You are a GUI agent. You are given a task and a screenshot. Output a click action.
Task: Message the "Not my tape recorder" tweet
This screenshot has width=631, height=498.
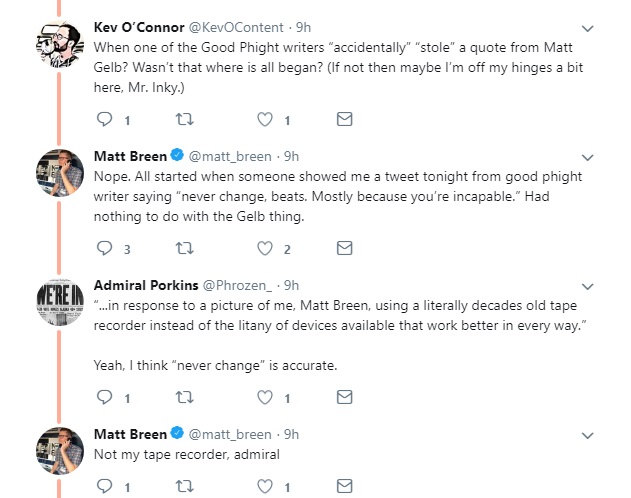[344, 486]
